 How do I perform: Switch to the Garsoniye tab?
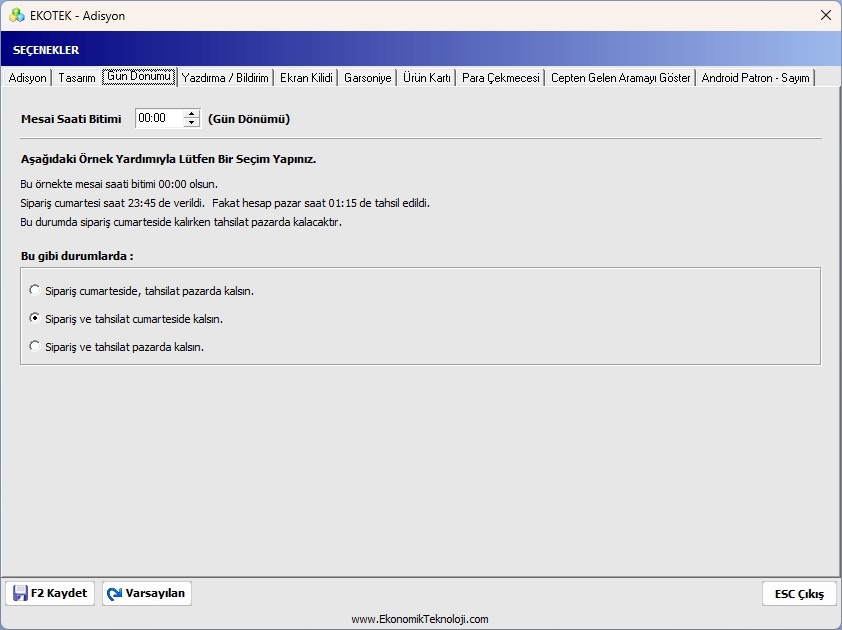point(368,78)
